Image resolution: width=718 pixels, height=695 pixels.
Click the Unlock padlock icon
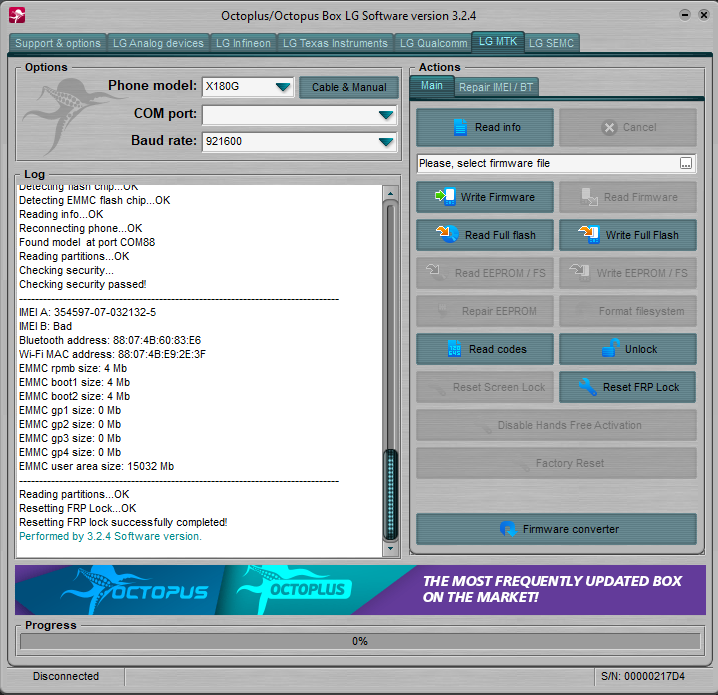point(611,348)
